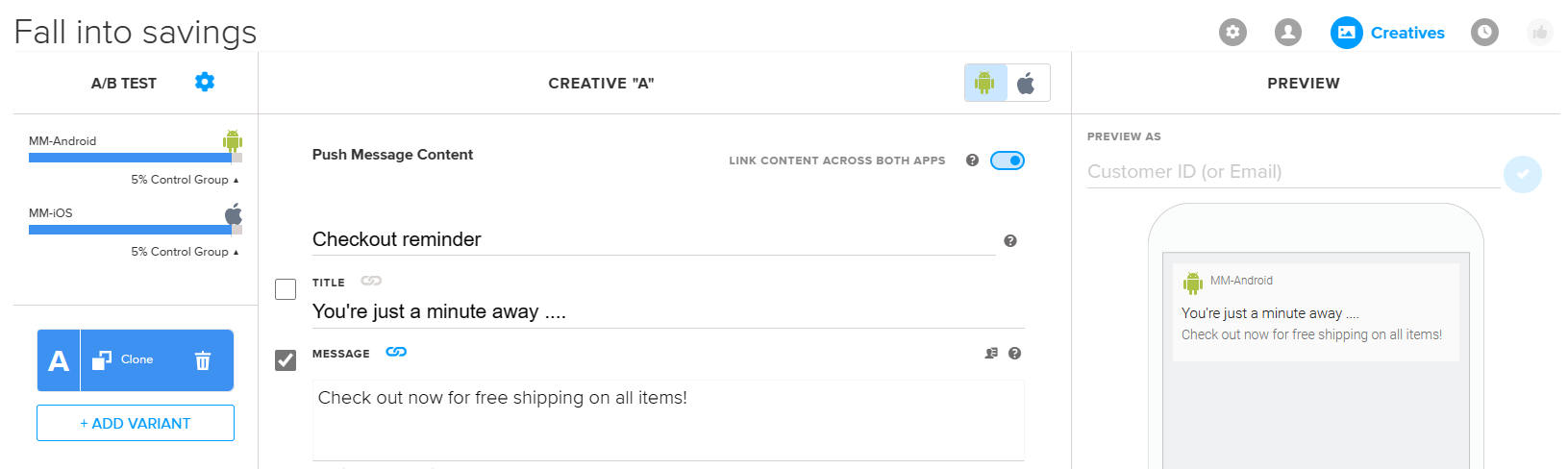Select the Android platform tab
The height and width of the screenshot is (469, 1568).
point(985,84)
